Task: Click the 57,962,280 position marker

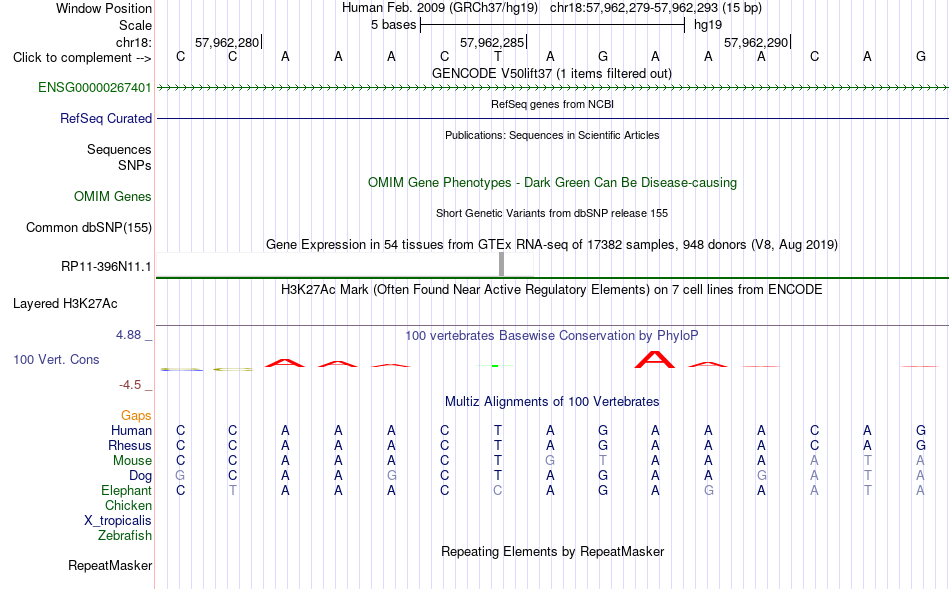Action: click(227, 42)
